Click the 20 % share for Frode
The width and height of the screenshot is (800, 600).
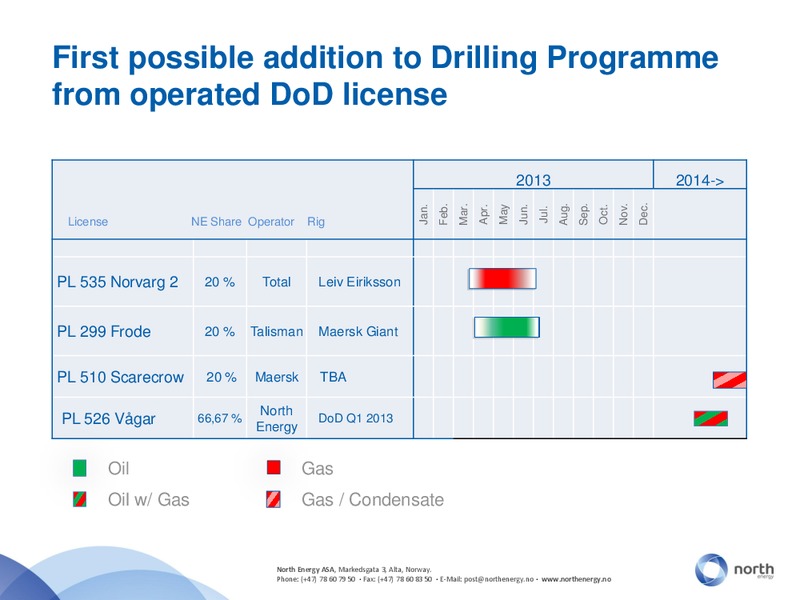[x=219, y=332]
